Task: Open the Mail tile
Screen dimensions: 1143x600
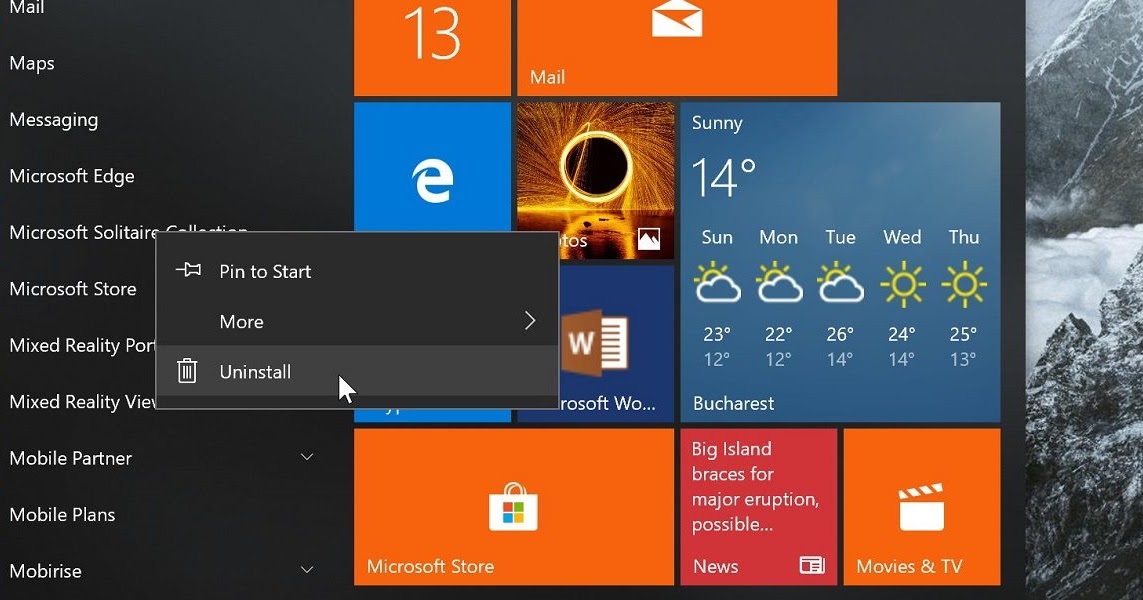Action: point(676,45)
